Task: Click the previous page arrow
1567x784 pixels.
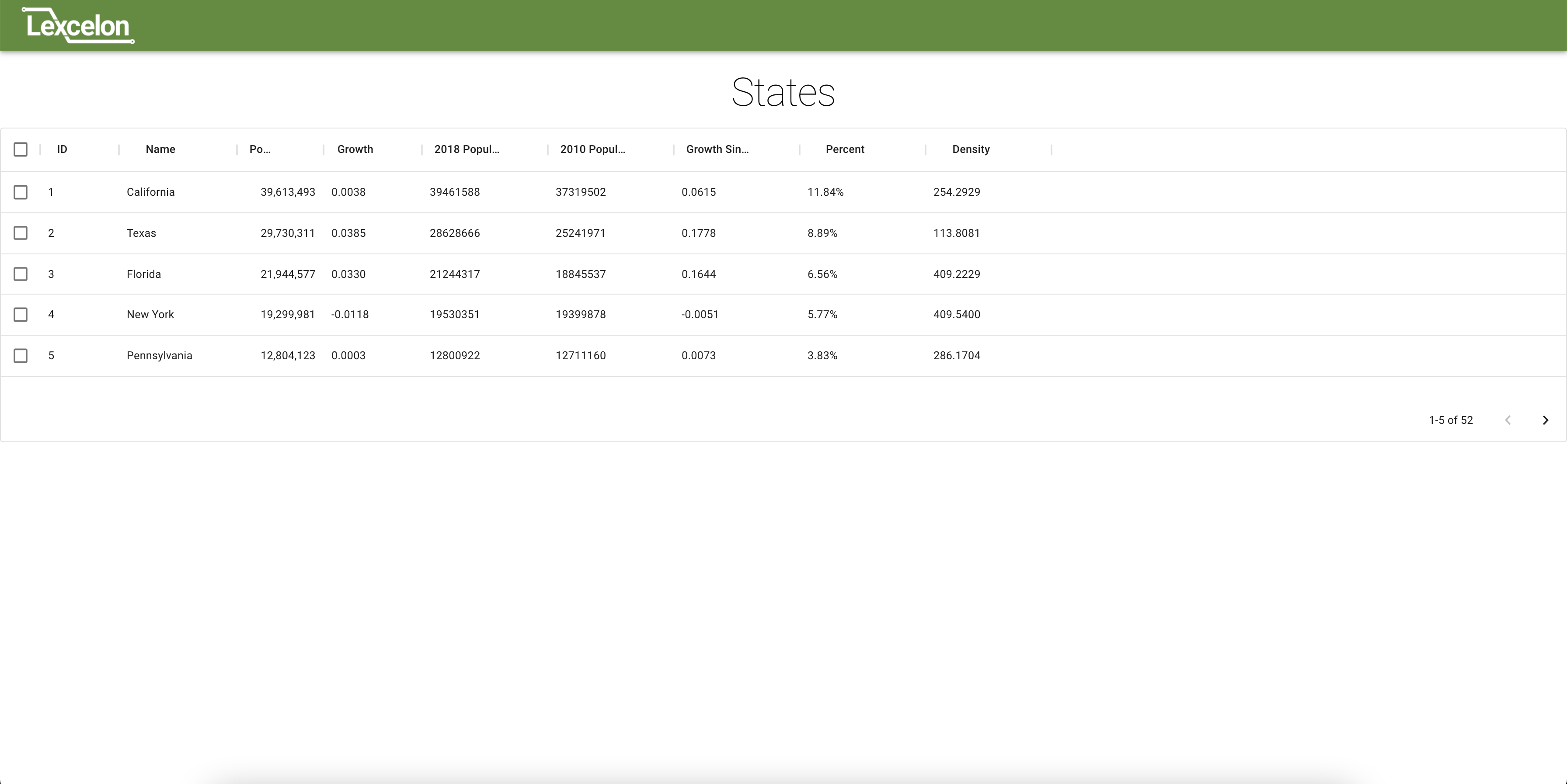Action: [1508, 420]
